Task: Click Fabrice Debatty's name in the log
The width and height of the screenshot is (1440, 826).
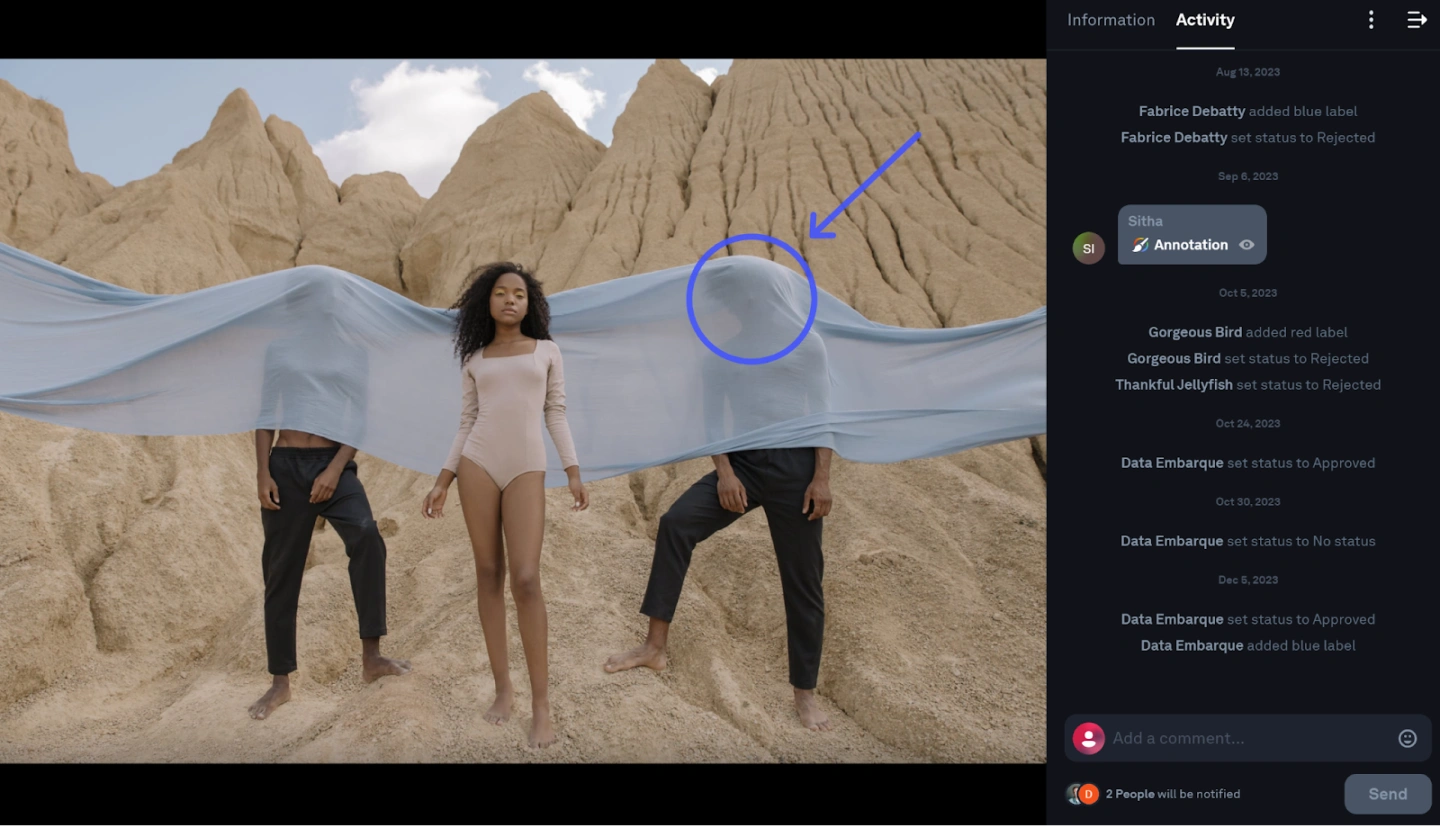Action: pyautogui.click(x=1191, y=111)
